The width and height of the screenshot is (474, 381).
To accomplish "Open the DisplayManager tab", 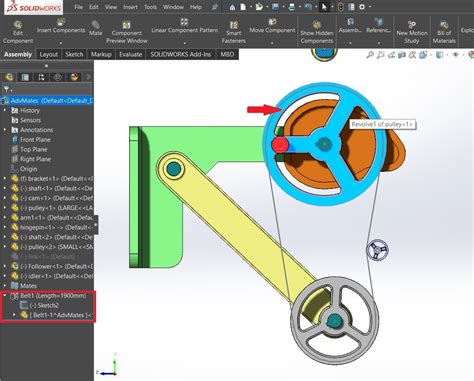I will (74, 77).
